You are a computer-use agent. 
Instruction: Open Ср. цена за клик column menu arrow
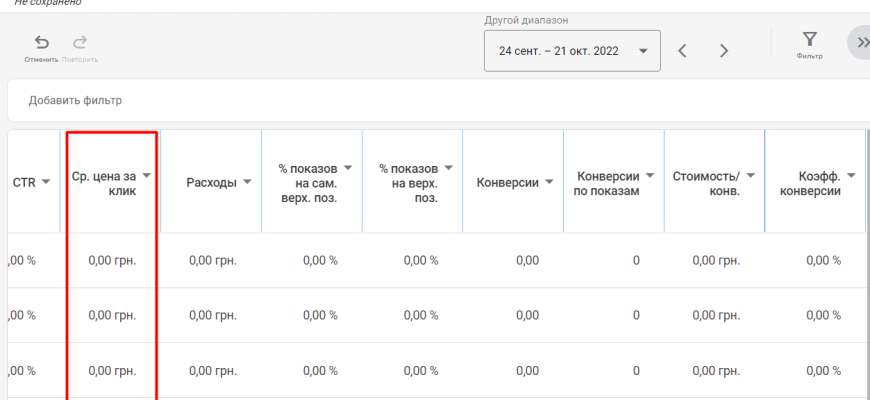tap(147, 176)
